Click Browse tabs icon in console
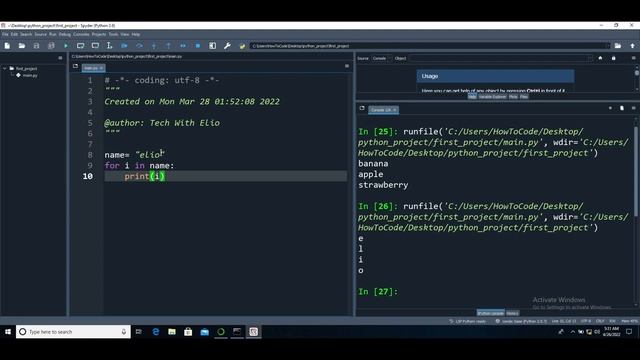Viewport: 640px width, 360px height. click(x=362, y=108)
